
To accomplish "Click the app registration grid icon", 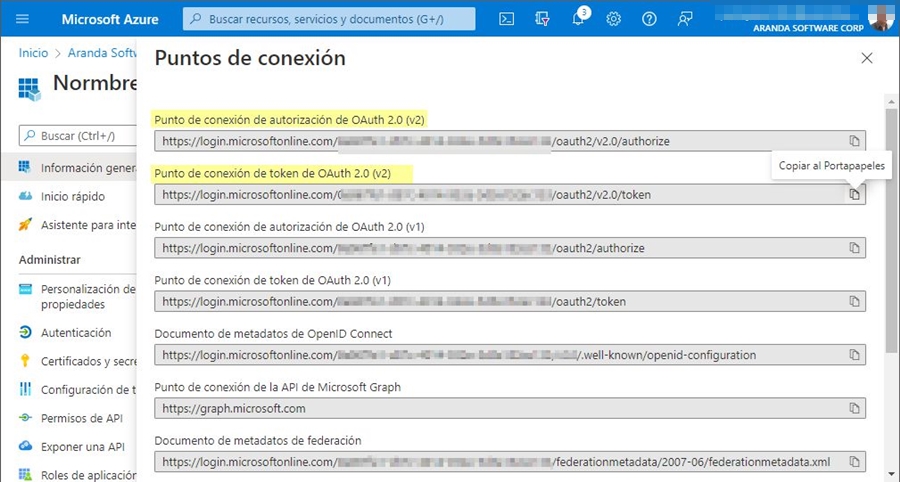I will coord(30,90).
